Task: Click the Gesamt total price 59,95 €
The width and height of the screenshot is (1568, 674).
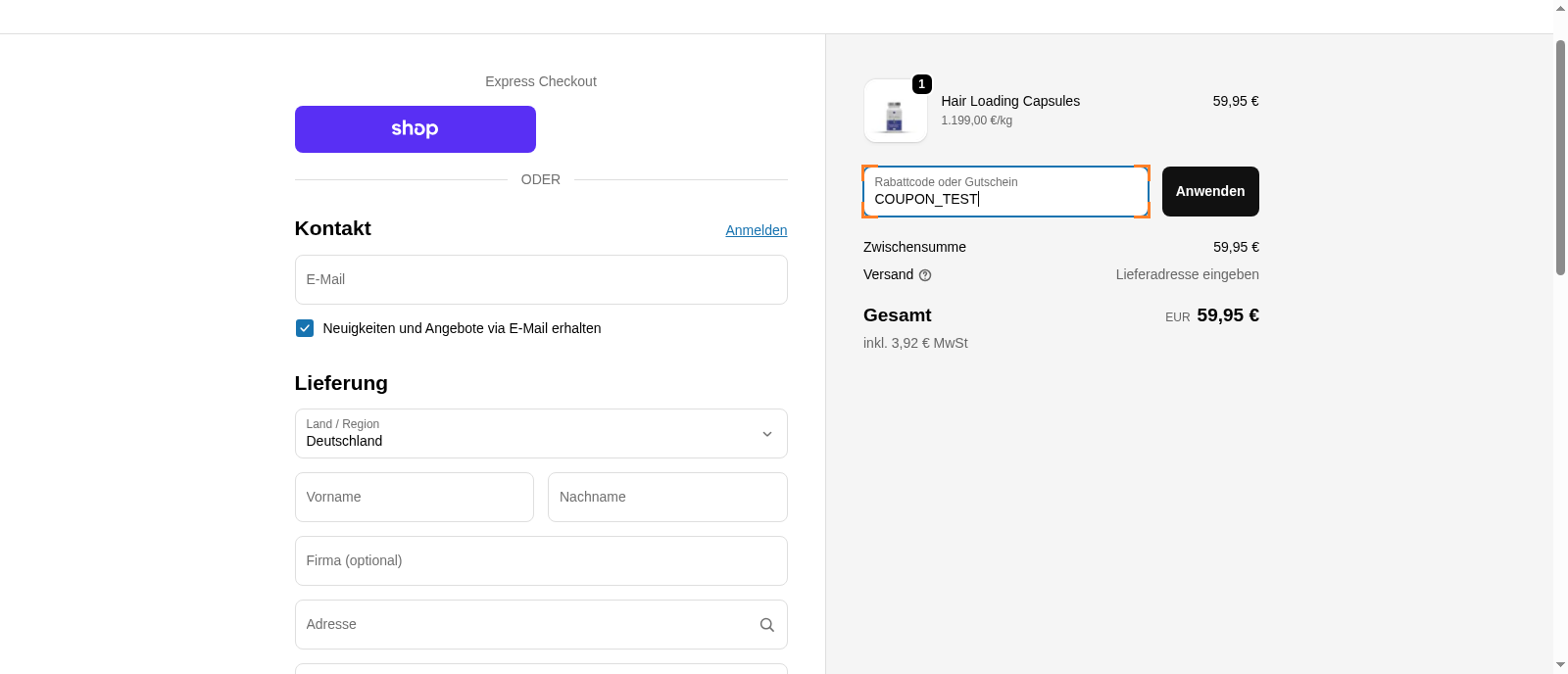Action: (1227, 315)
